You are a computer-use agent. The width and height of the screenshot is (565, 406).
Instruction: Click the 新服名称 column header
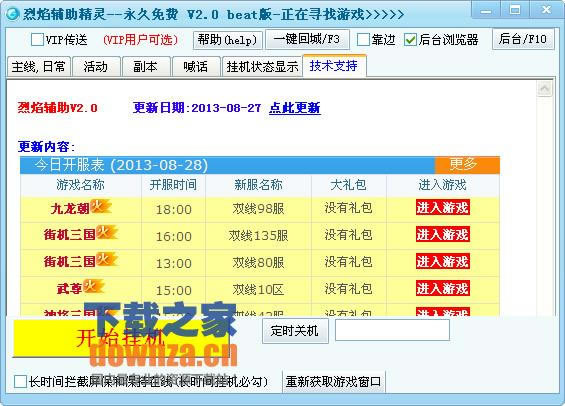click(258, 185)
